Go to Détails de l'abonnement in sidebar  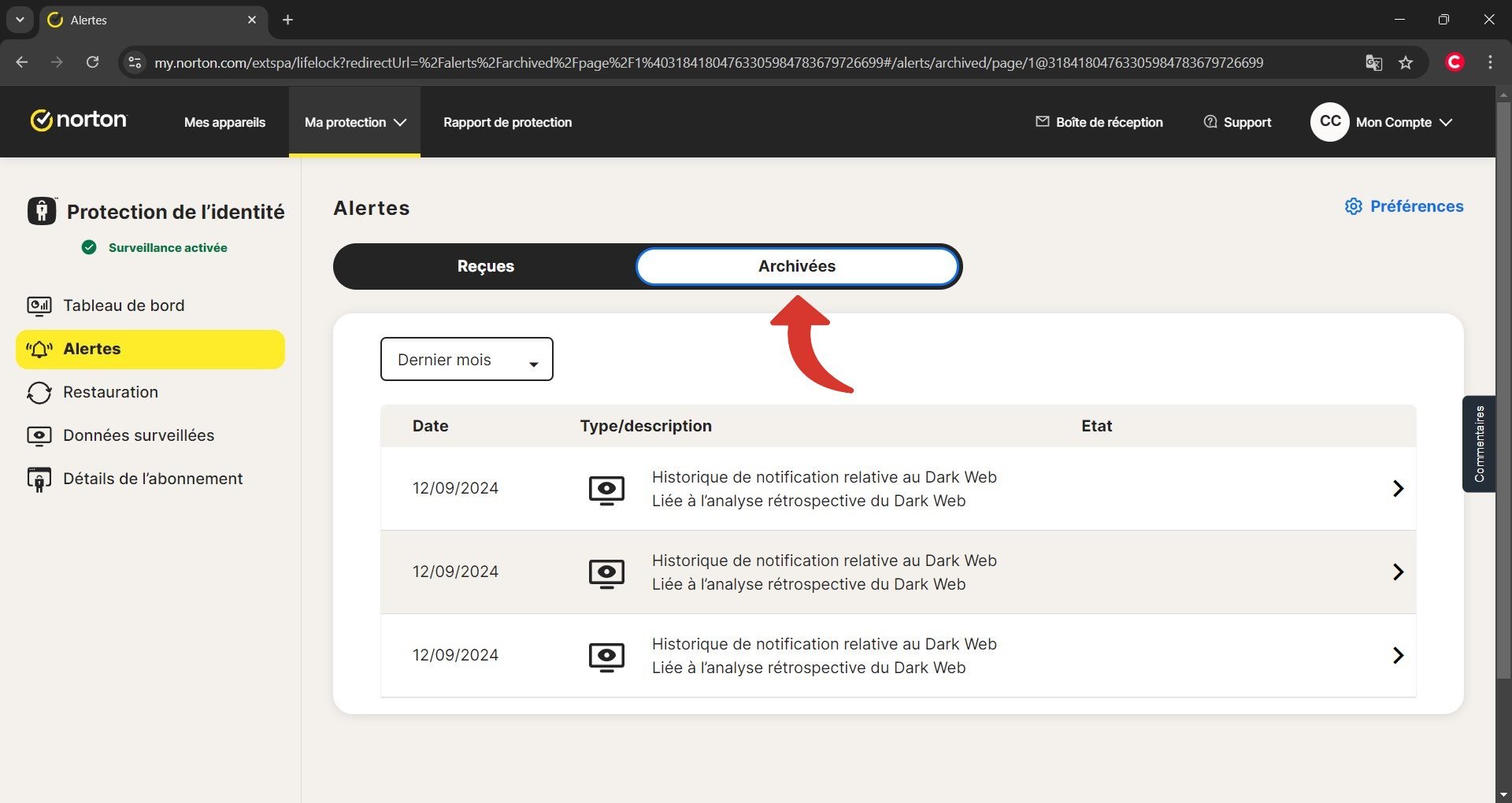click(153, 479)
